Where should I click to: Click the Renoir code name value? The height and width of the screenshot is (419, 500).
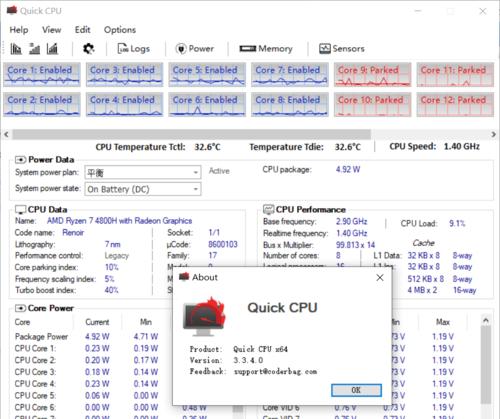coord(73,232)
